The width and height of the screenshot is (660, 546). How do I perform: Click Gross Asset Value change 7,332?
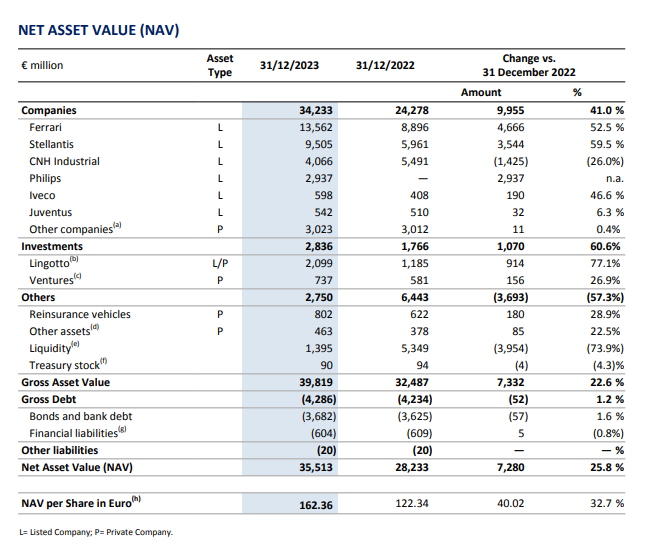(511, 382)
